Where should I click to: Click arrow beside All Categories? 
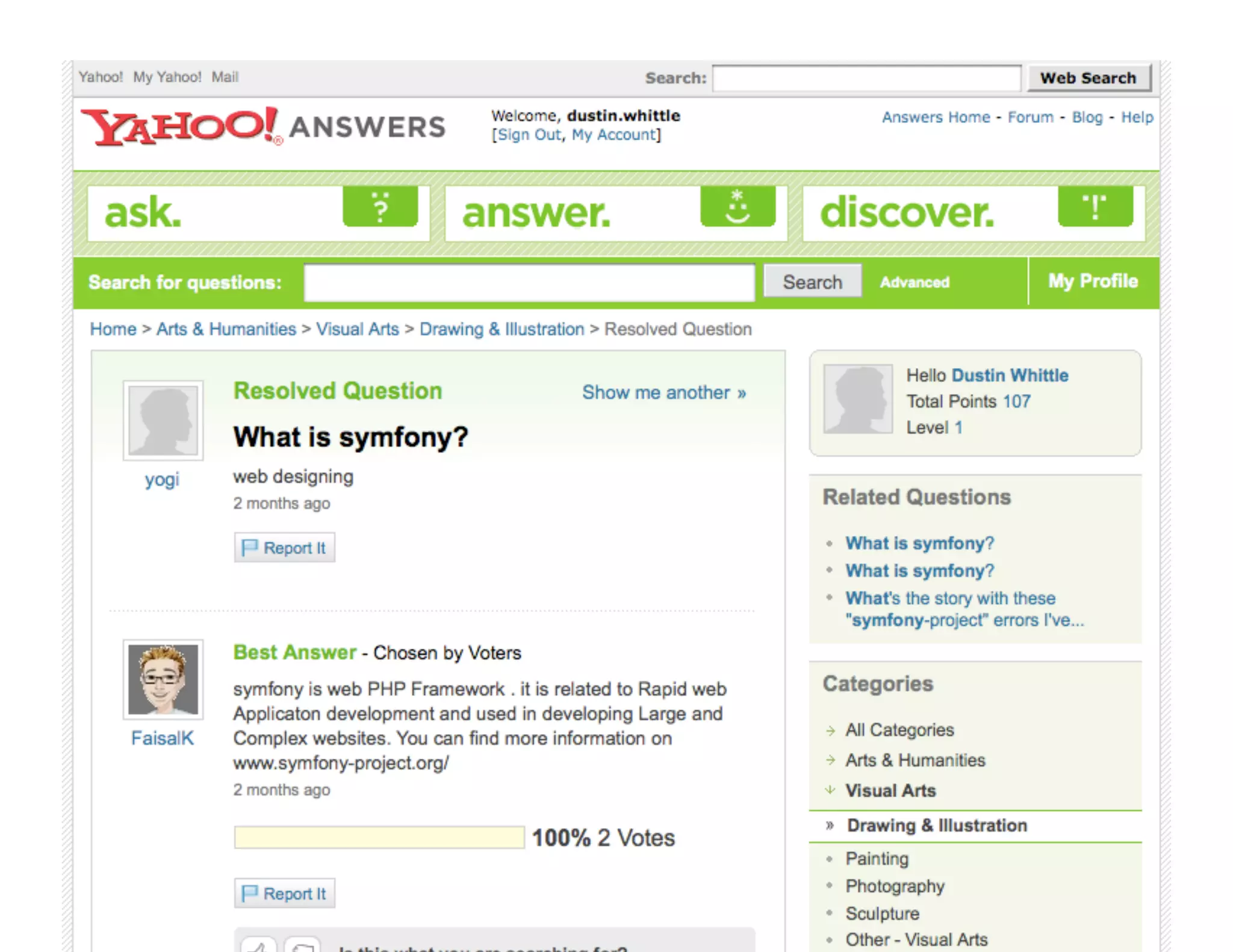(831, 731)
